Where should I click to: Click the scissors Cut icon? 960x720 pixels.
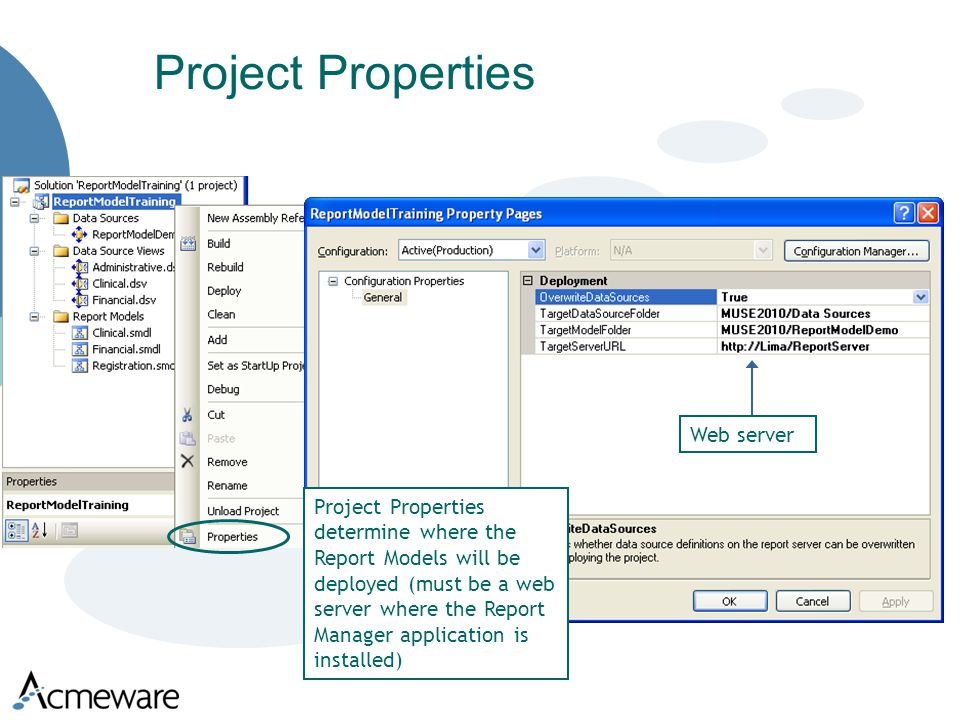pyautogui.click(x=187, y=415)
